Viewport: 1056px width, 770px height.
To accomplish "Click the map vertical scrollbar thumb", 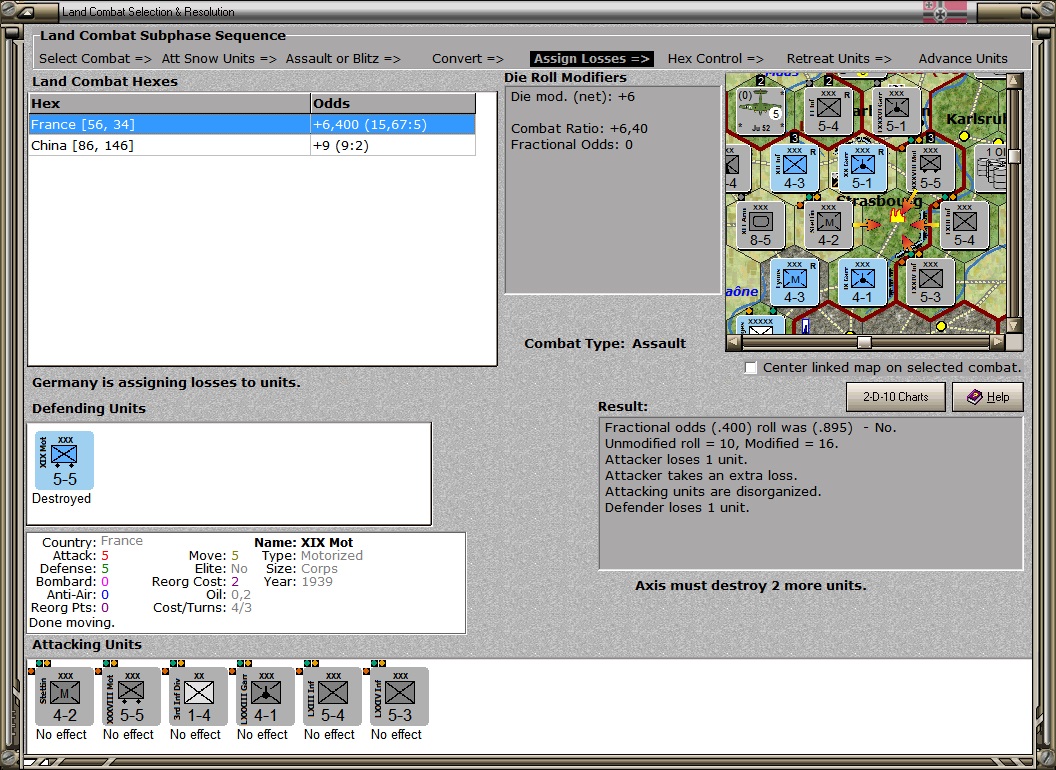I will [x=1014, y=156].
